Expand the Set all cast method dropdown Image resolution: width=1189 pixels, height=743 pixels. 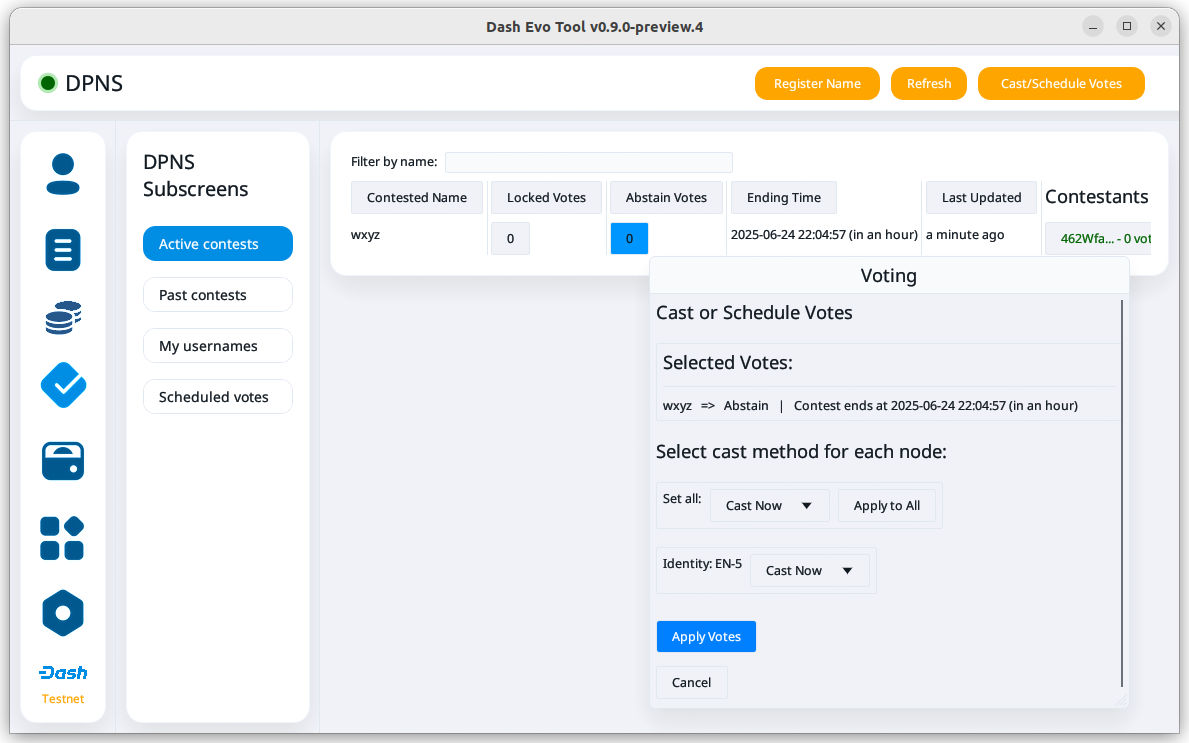(x=769, y=506)
